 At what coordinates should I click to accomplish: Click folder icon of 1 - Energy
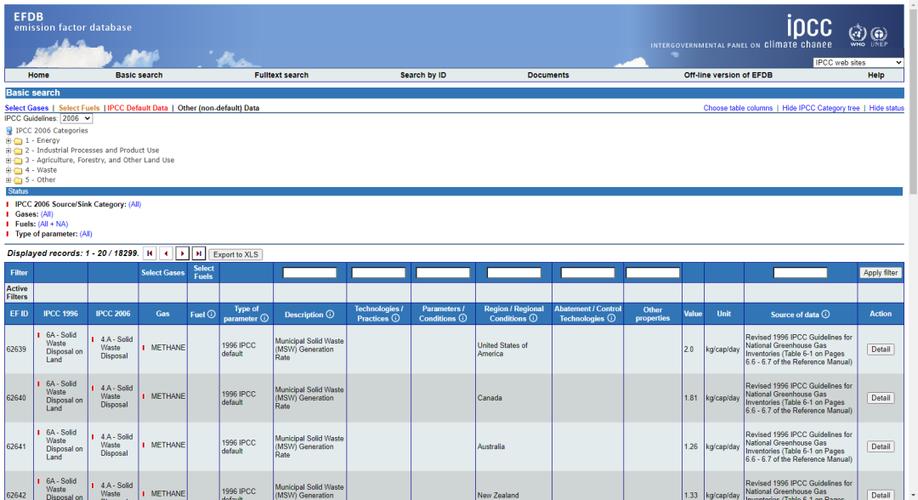18,141
